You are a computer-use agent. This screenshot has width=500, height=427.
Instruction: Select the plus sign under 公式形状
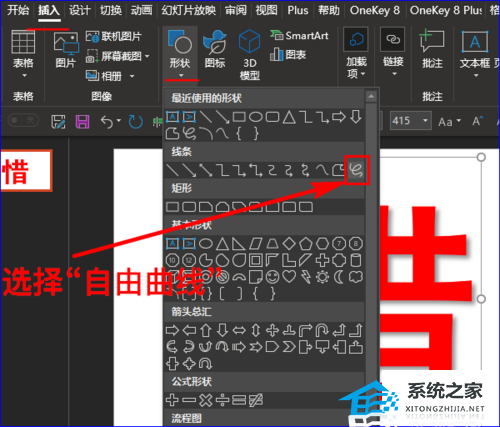point(172,400)
